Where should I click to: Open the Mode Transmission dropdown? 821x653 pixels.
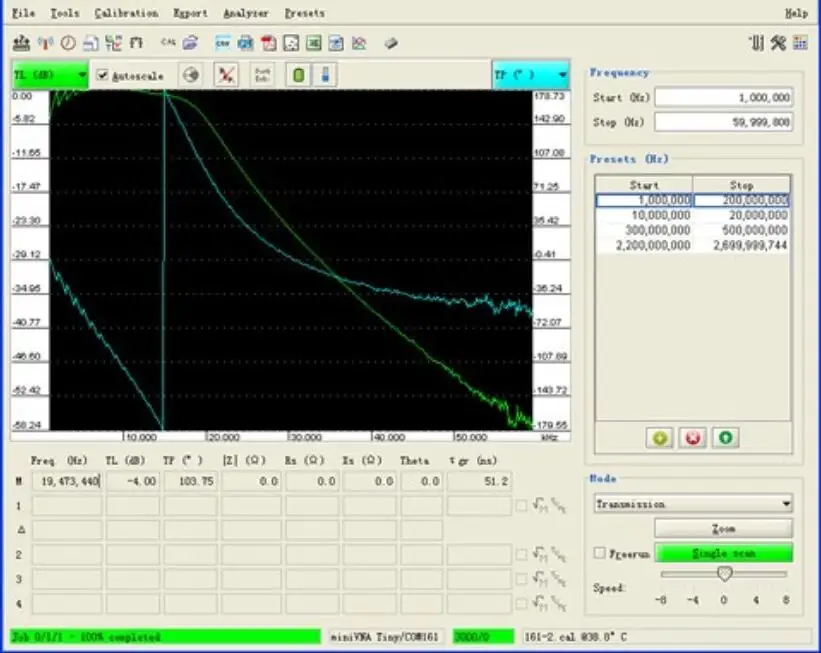click(693, 504)
